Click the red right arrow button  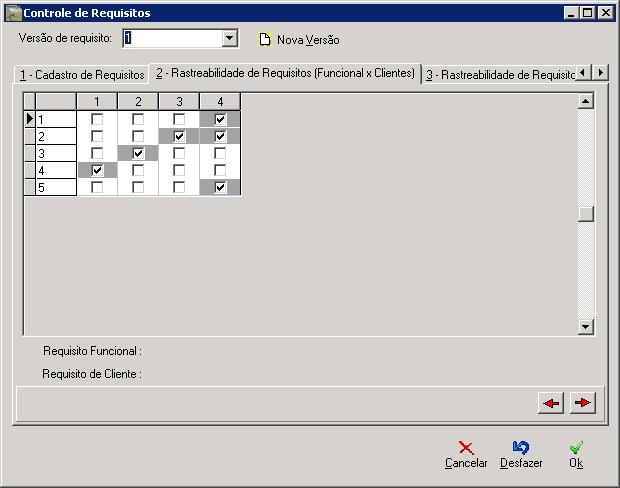point(582,403)
